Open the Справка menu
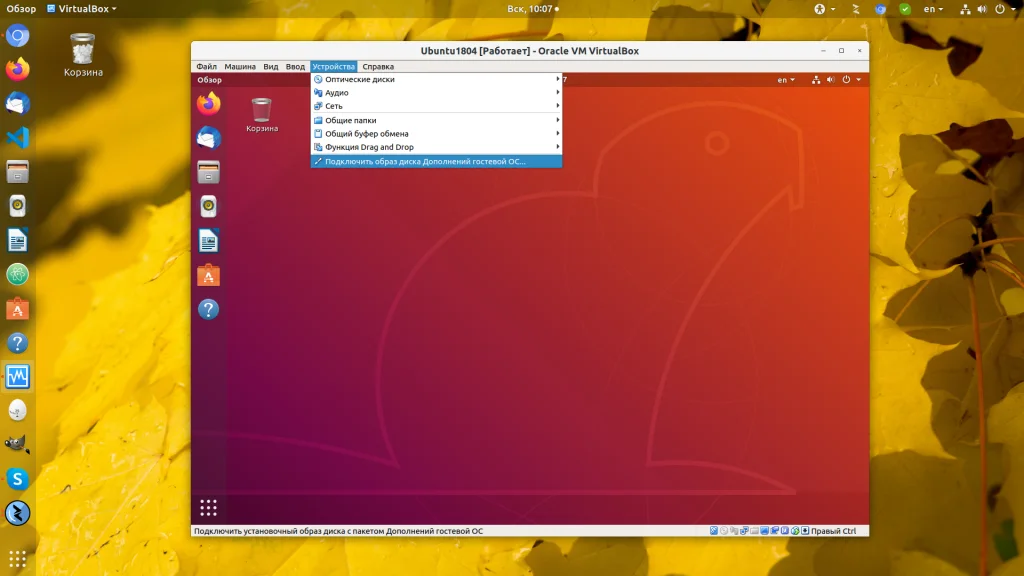1024x576 pixels. 378,67
